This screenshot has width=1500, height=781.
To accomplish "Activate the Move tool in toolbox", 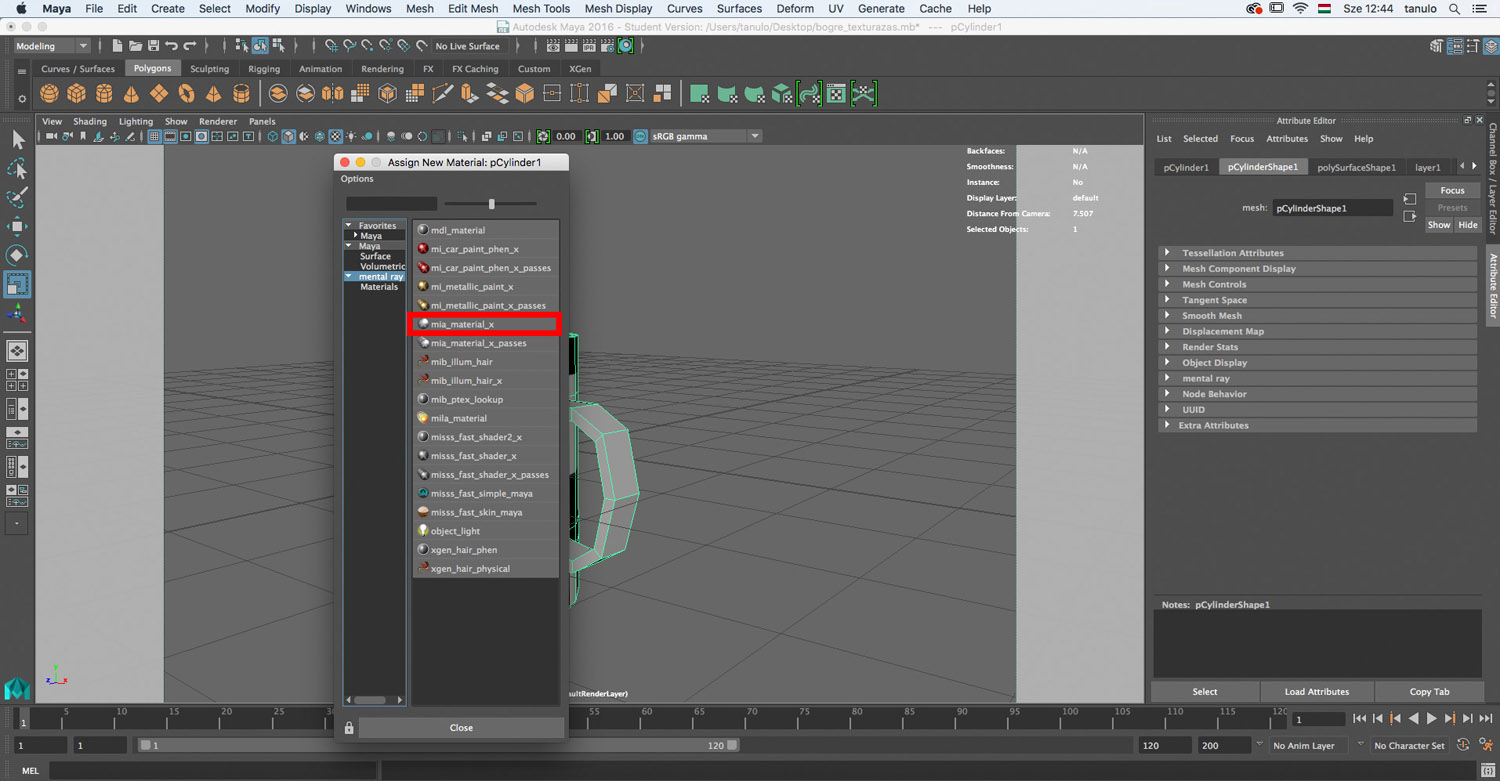I will click(17, 226).
